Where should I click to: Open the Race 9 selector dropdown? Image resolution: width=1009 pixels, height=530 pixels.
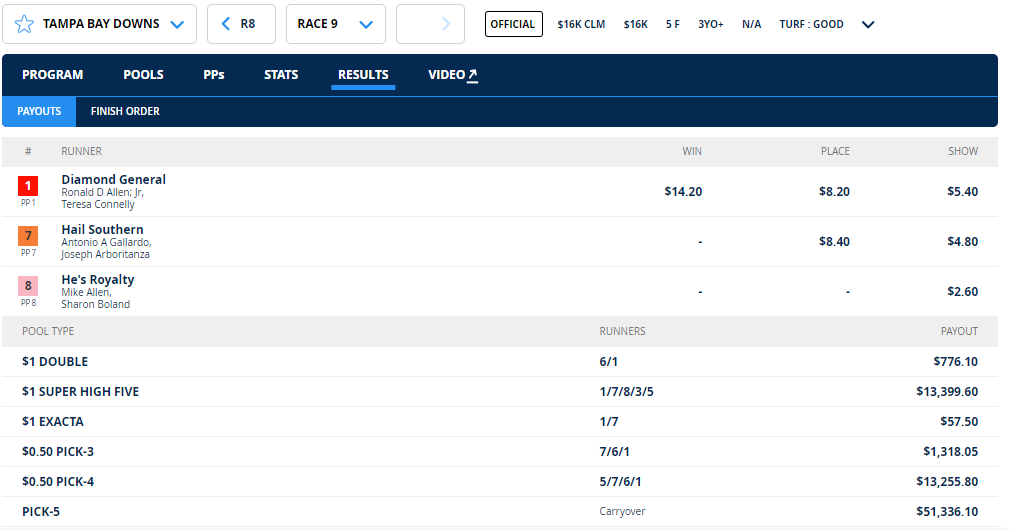[x=336, y=24]
